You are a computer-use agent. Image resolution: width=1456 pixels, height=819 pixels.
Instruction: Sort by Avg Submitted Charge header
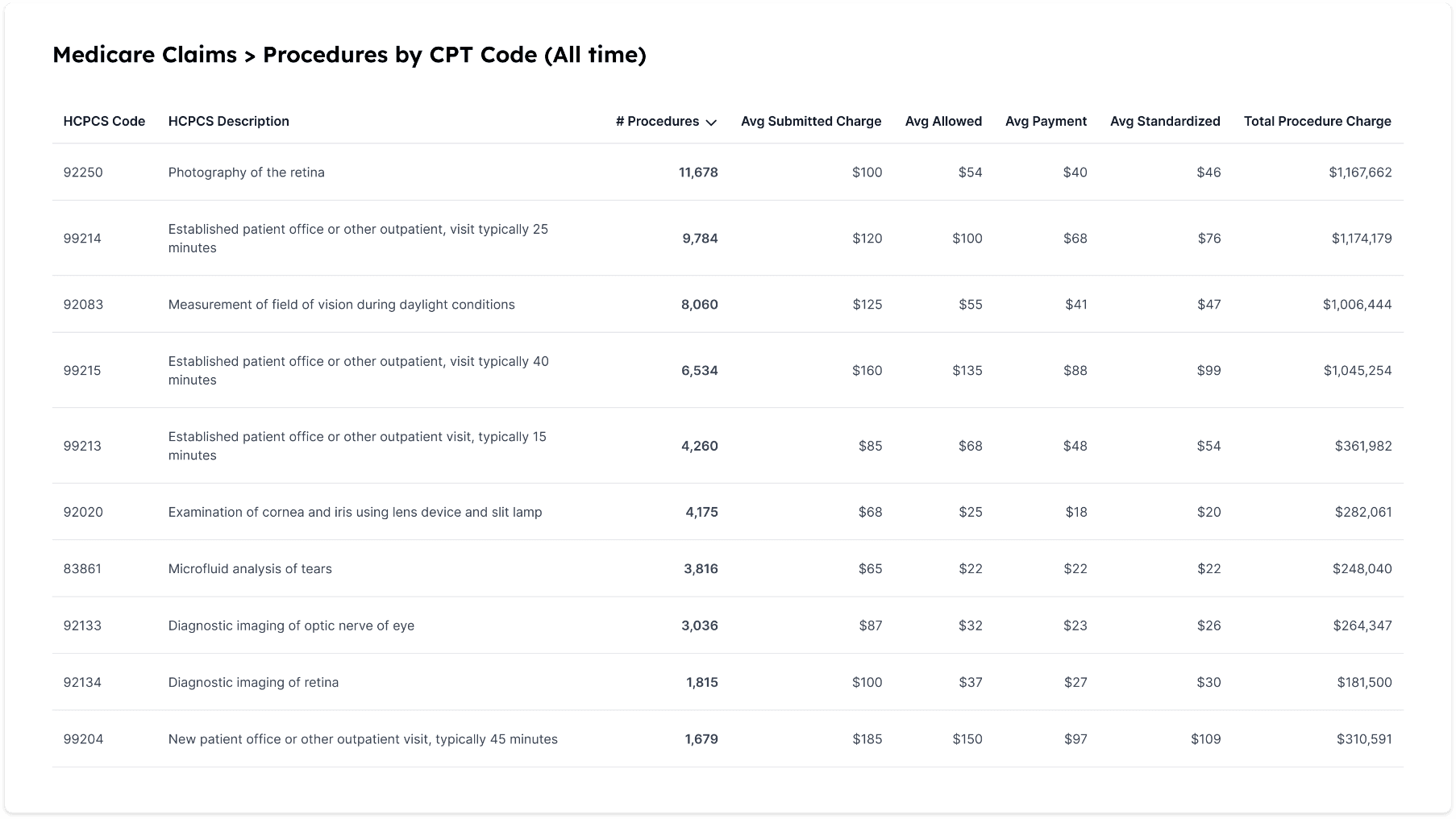[x=810, y=121]
